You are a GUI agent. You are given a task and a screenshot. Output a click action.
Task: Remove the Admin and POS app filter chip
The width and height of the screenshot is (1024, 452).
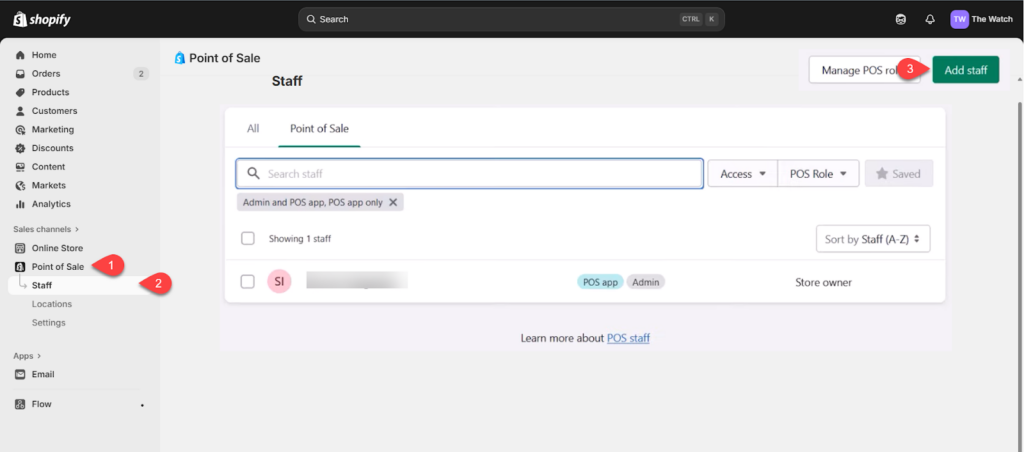[x=393, y=202]
